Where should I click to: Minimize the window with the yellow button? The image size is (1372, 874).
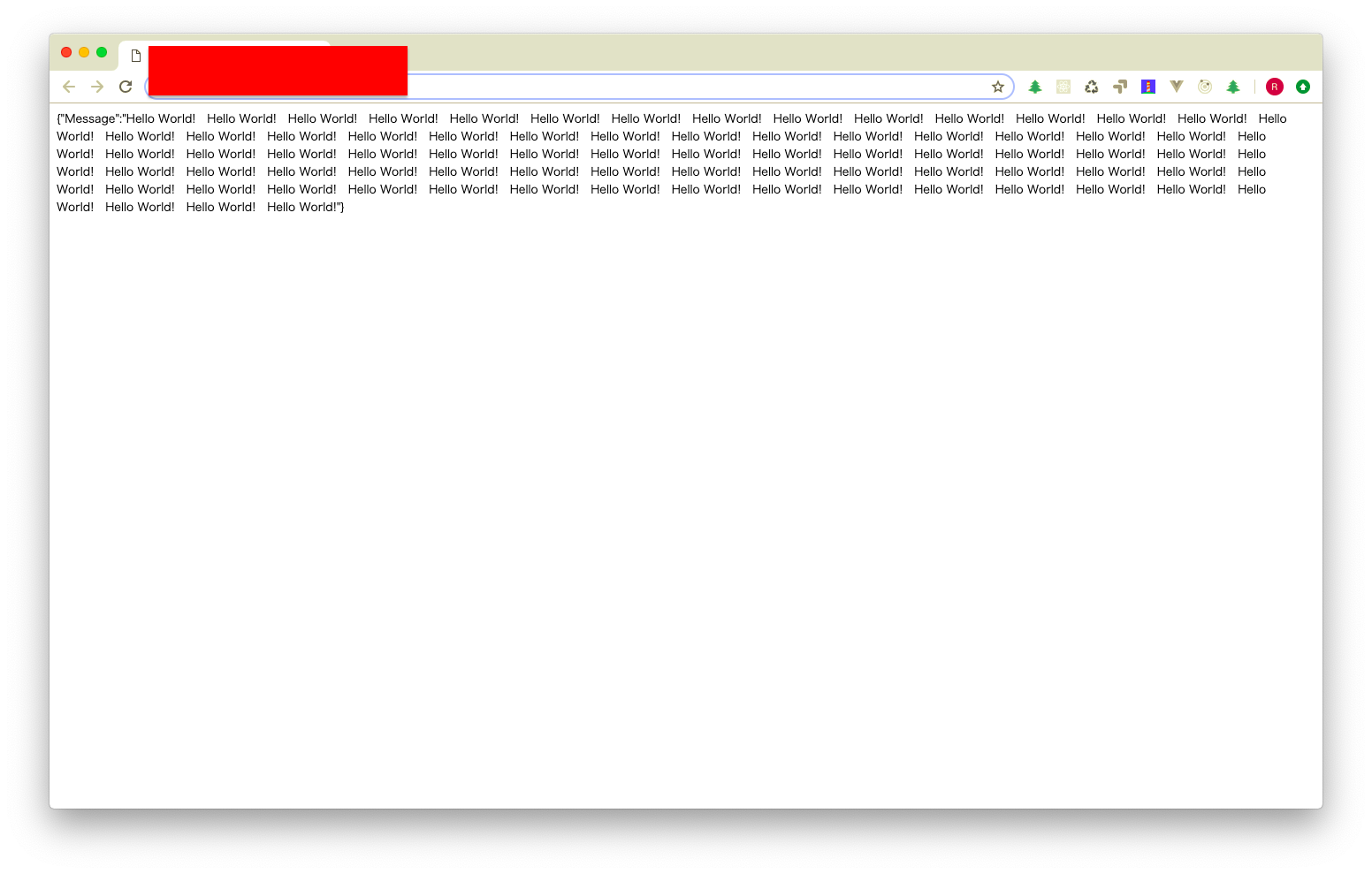[84, 52]
